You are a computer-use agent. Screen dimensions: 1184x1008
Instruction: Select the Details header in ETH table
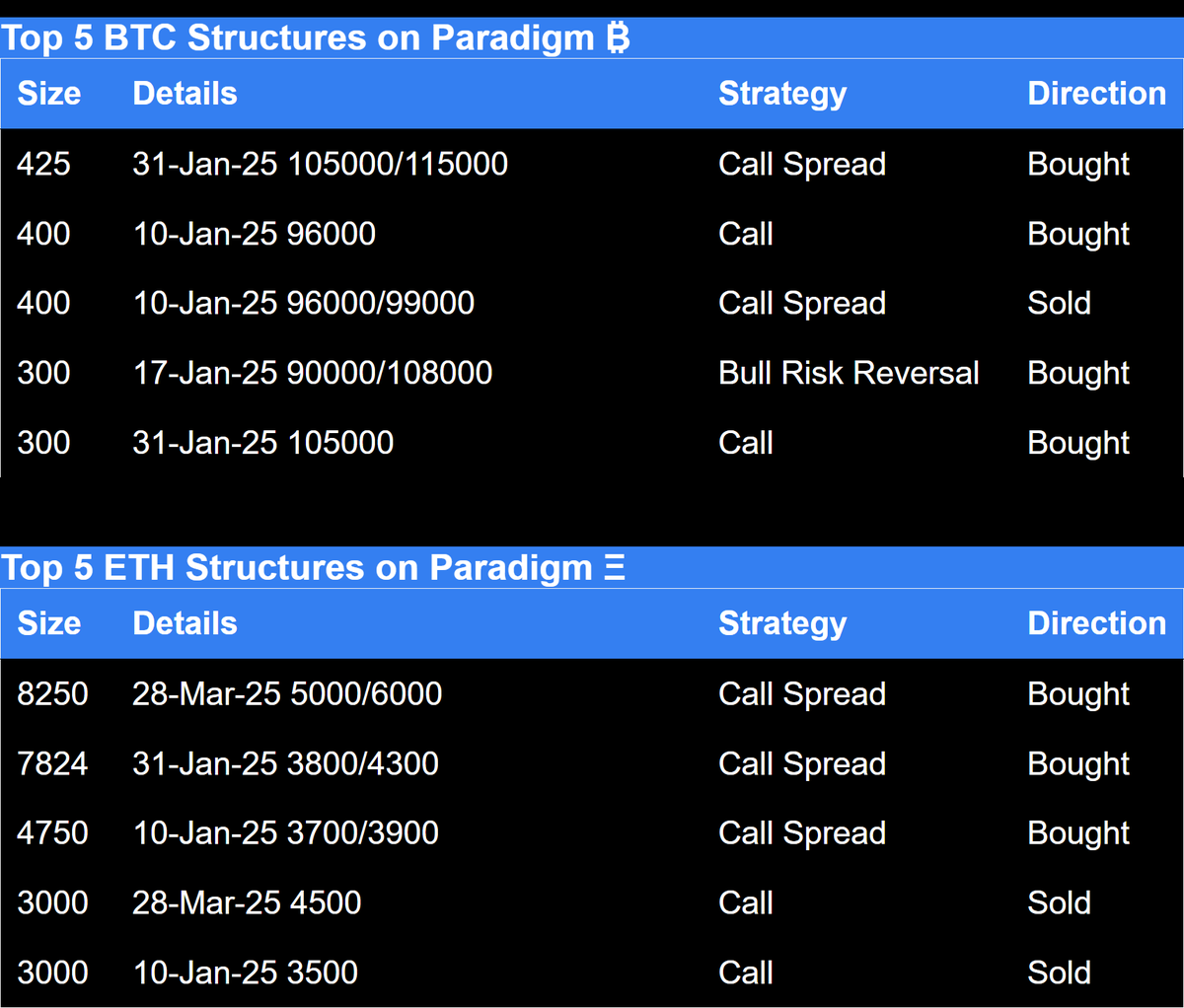pos(185,623)
